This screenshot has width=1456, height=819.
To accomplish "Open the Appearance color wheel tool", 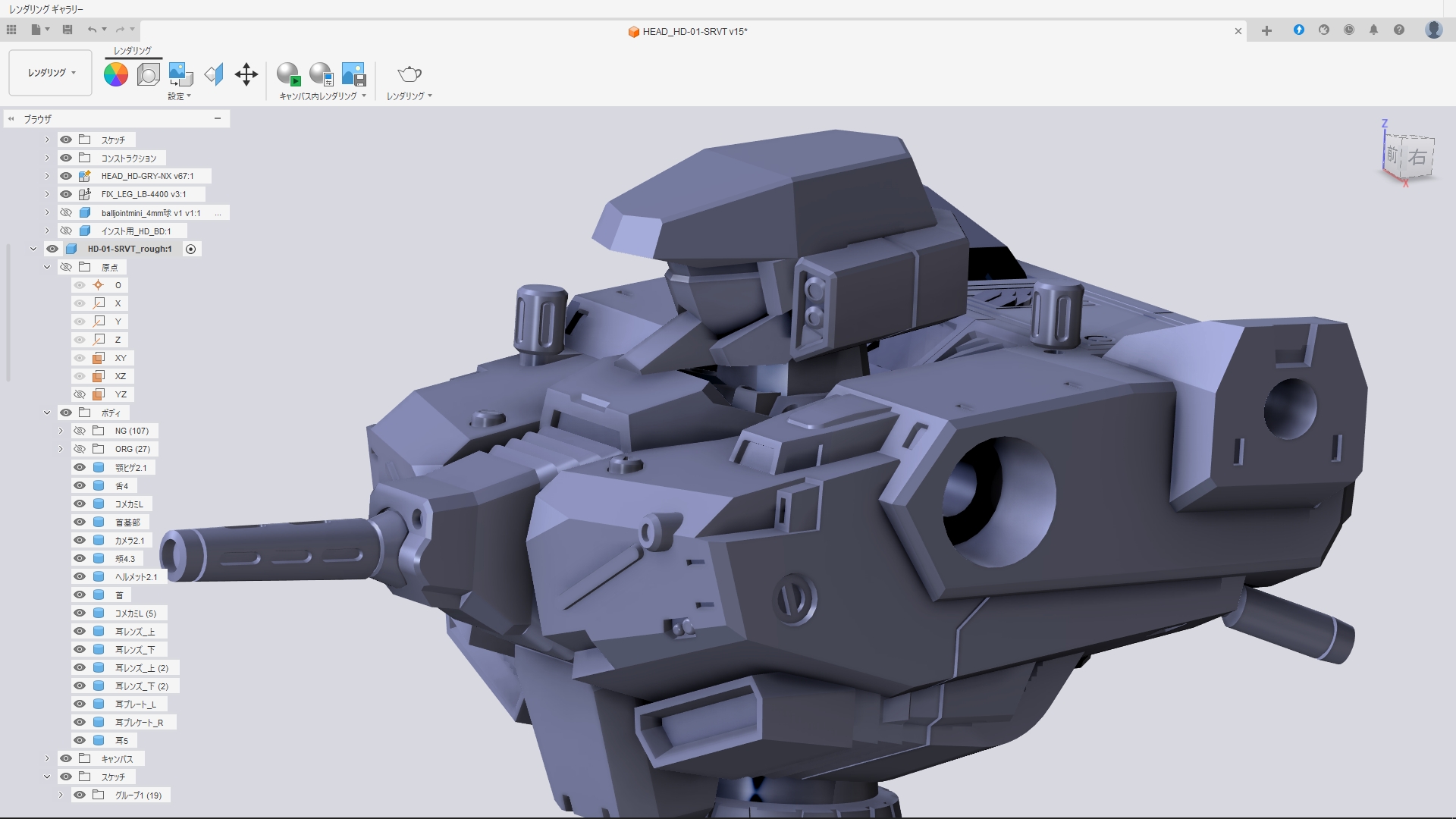I will 115,74.
